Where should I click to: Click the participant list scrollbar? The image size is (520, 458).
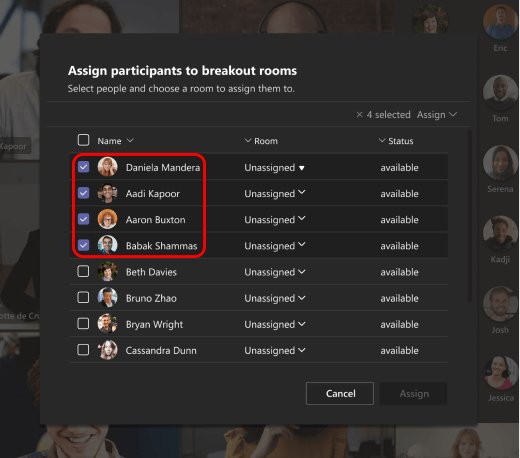(470, 216)
